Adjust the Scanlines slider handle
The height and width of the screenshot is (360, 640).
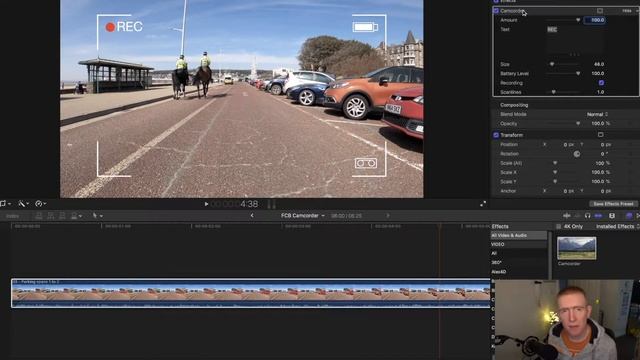pos(553,92)
